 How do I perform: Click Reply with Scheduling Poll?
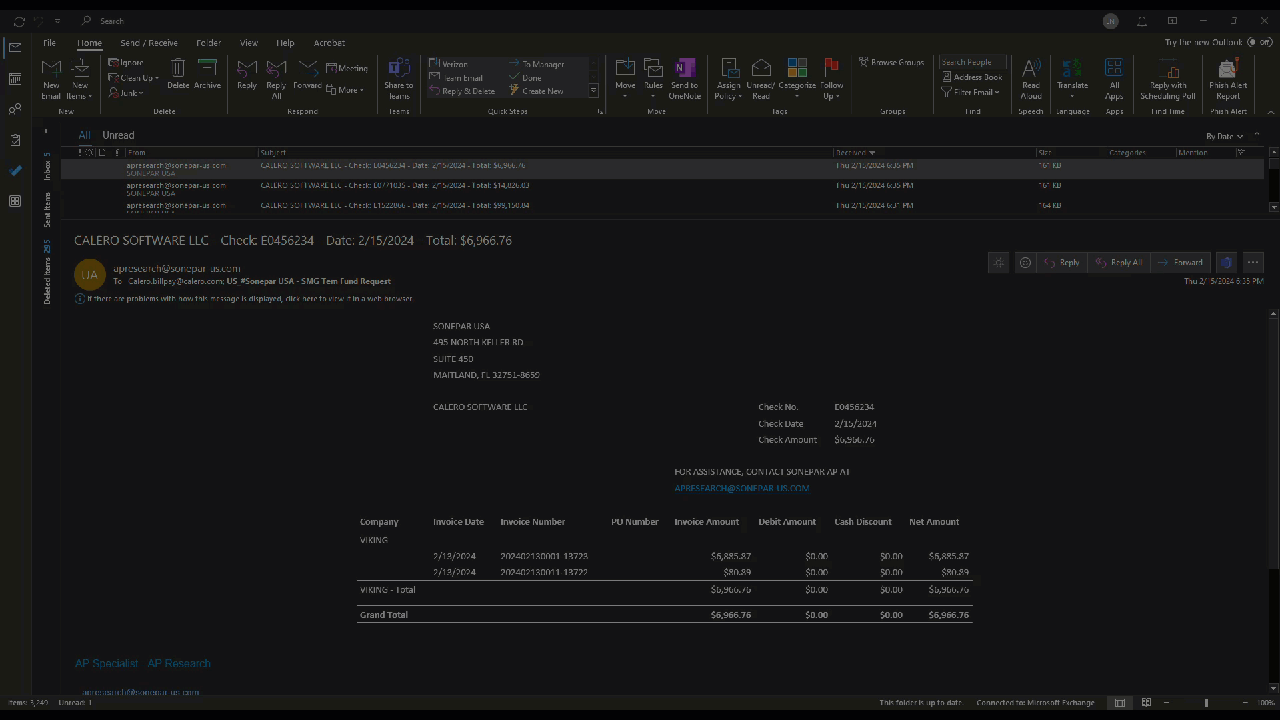(1168, 78)
